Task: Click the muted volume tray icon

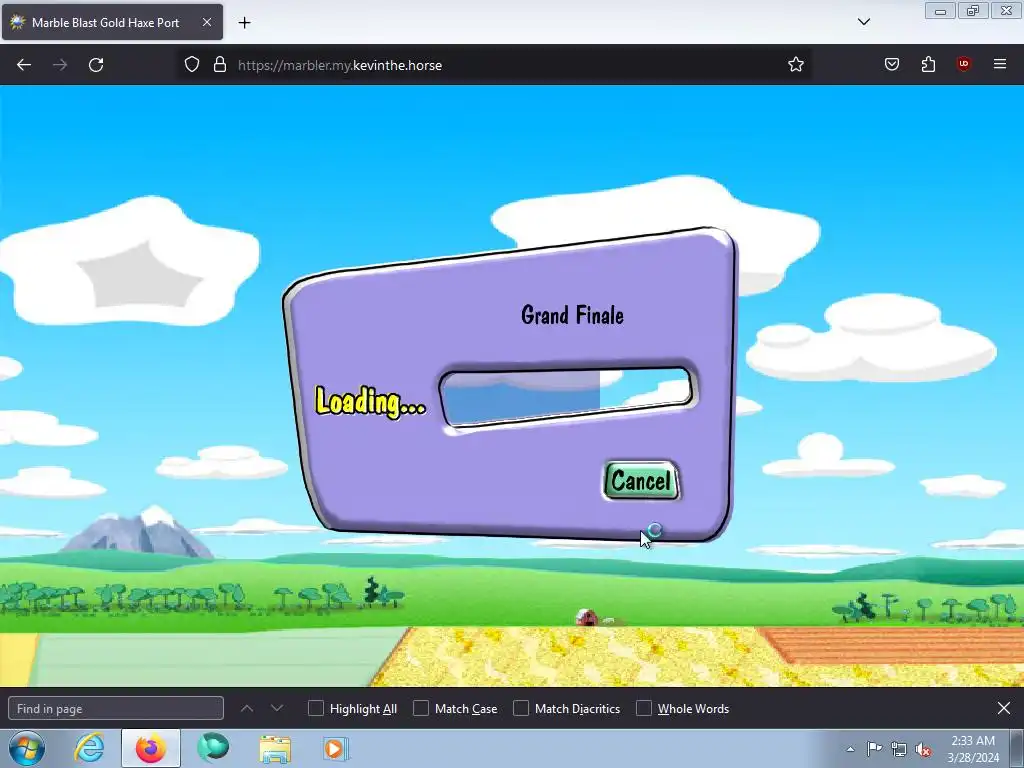Action: click(923, 749)
